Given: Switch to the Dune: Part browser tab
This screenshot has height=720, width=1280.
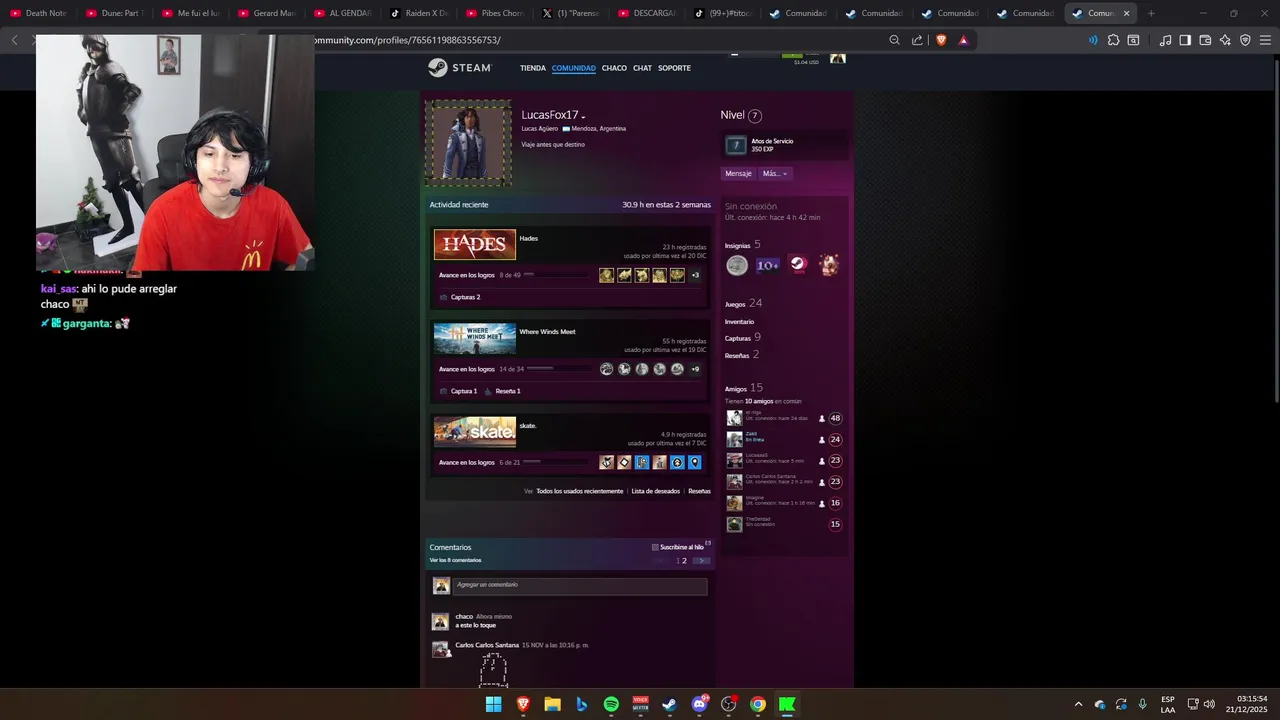Looking at the screenshot, I should coord(114,13).
